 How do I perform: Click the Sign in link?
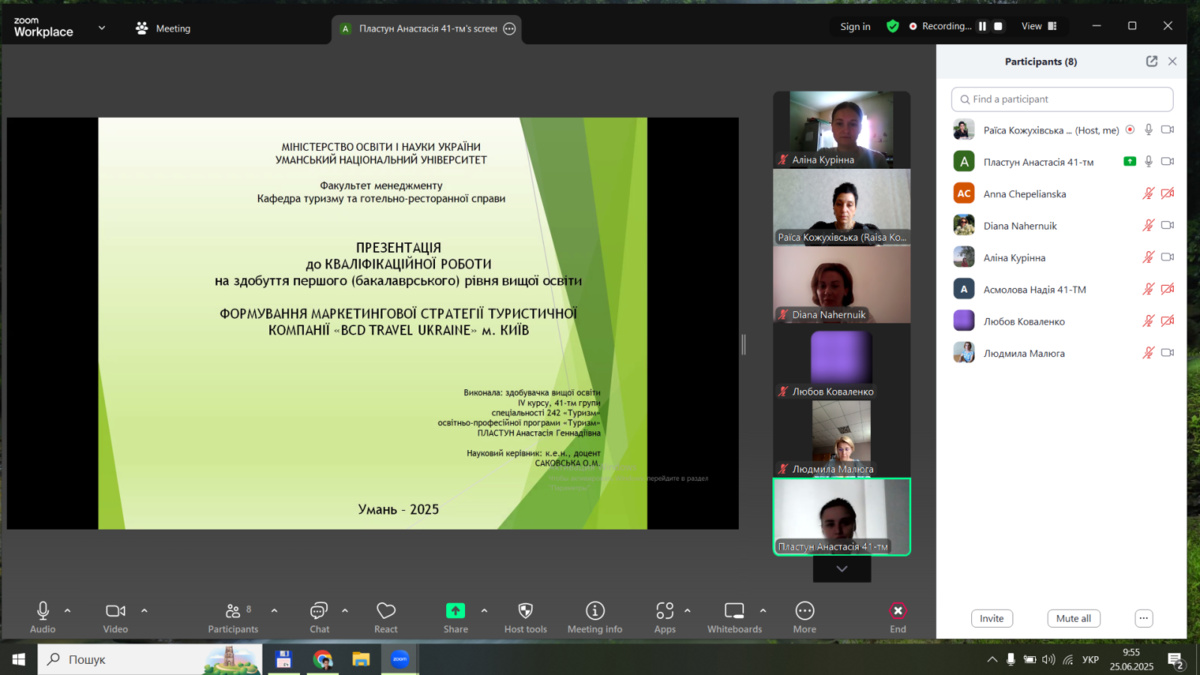pyautogui.click(x=855, y=27)
